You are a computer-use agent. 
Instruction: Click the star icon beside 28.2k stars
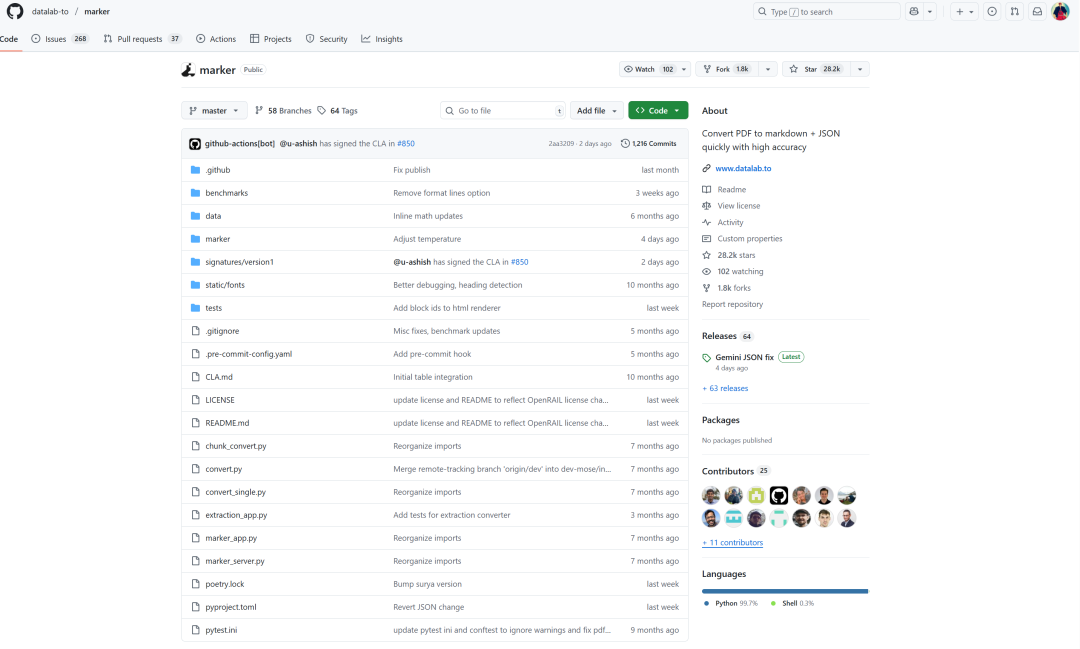(x=707, y=255)
